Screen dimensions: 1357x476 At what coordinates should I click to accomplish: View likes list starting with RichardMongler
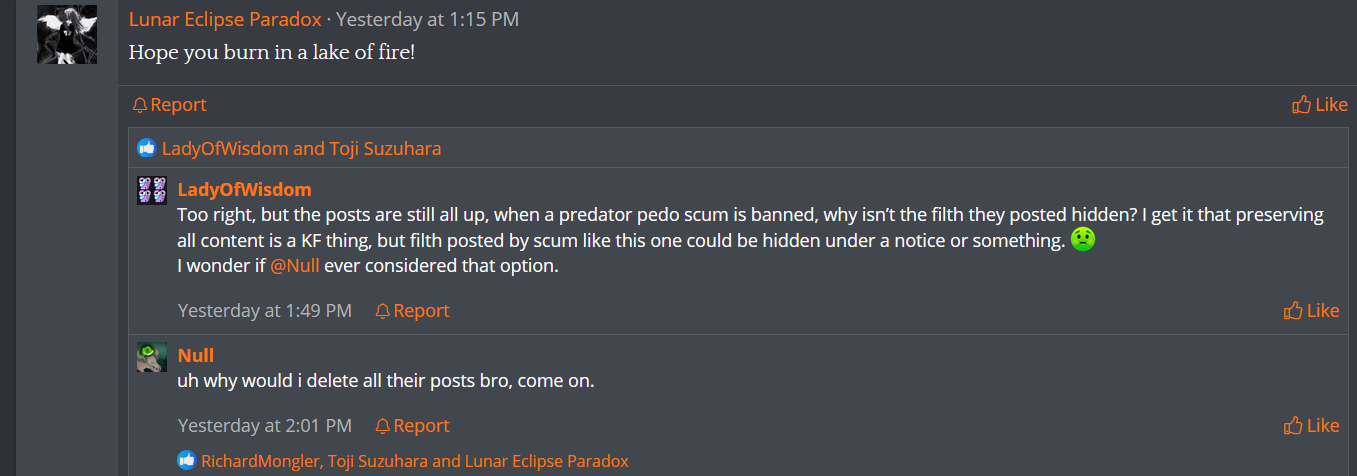pos(415,461)
